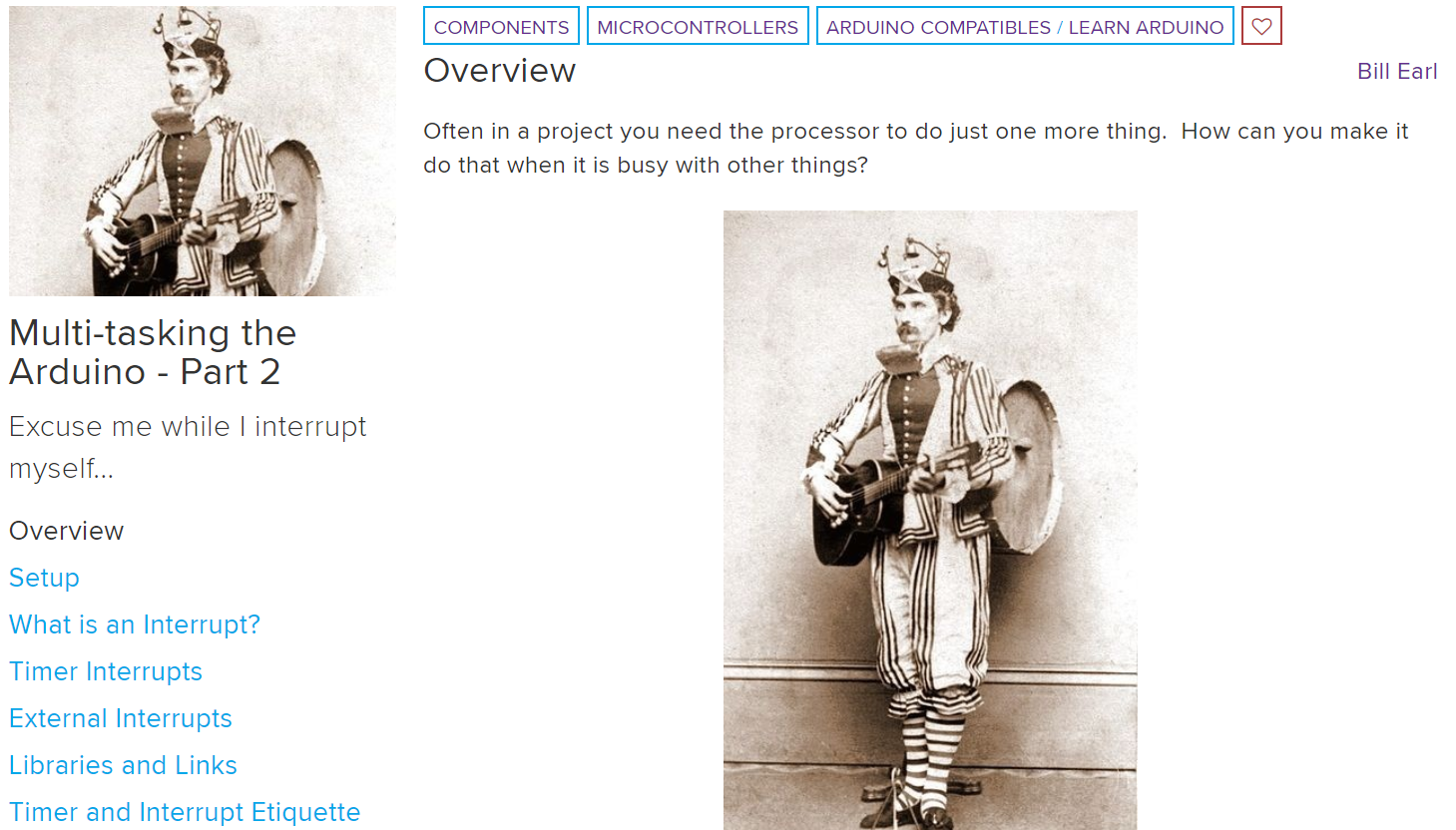
Task: Click the guide thumbnail image in sidebar
Action: point(203,151)
